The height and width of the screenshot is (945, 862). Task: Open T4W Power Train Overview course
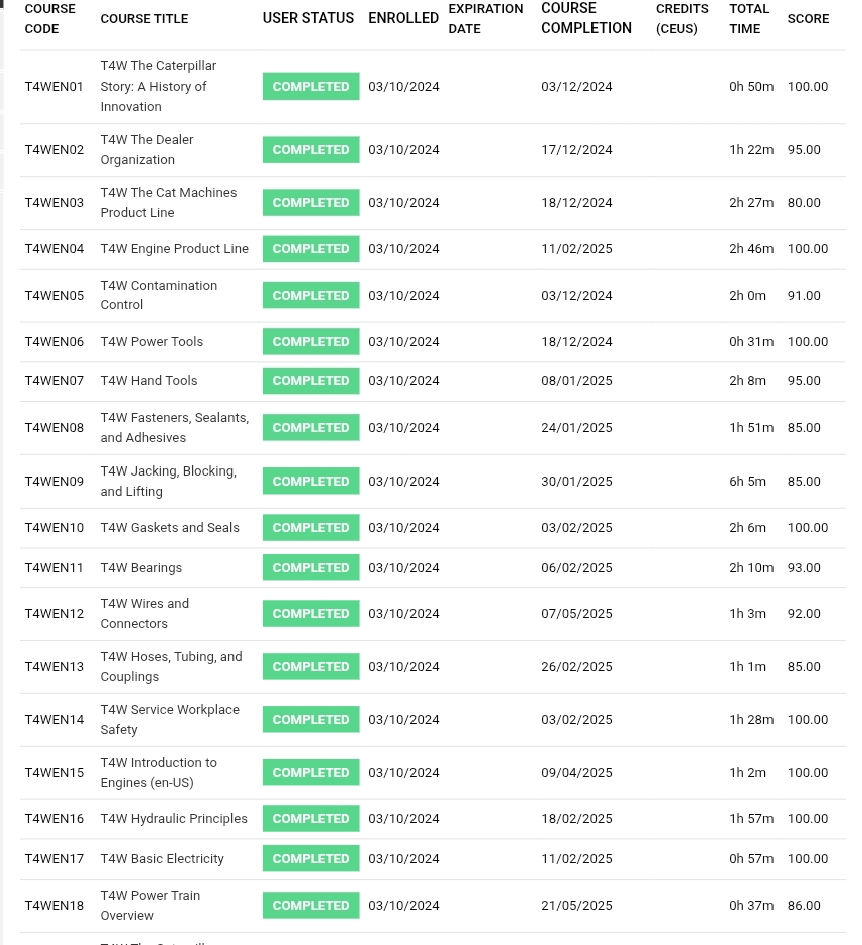pos(150,905)
